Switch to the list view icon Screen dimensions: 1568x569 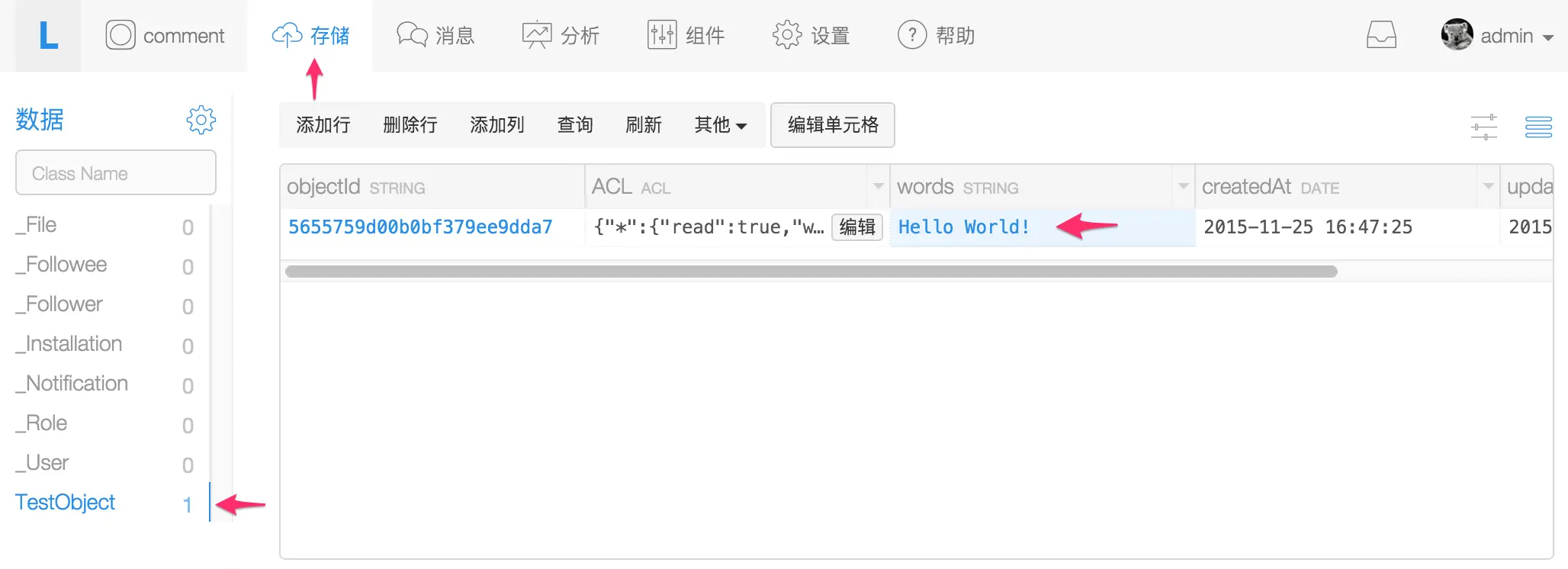tap(1538, 127)
